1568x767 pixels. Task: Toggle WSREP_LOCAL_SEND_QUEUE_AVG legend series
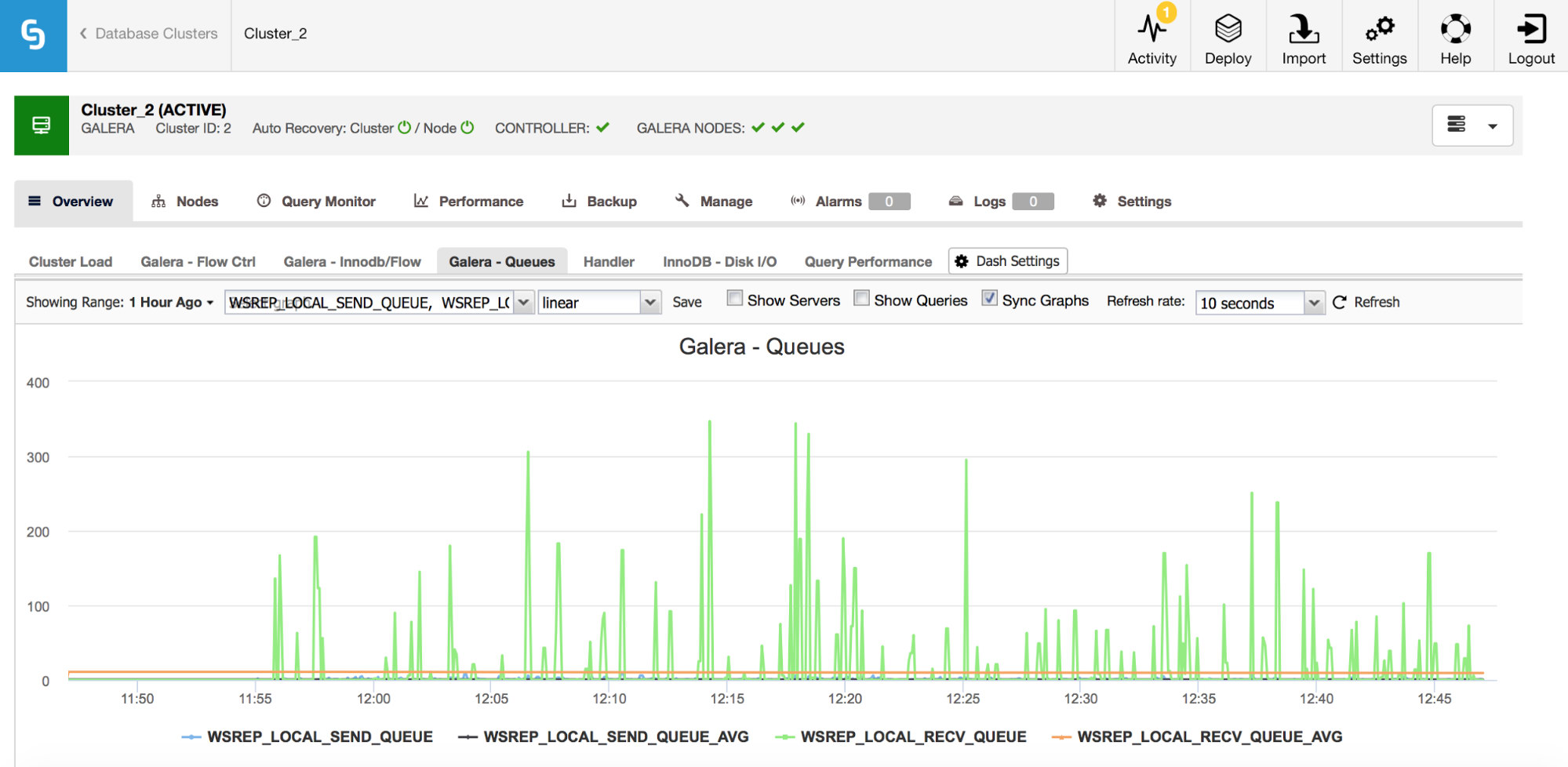pyautogui.click(x=603, y=736)
